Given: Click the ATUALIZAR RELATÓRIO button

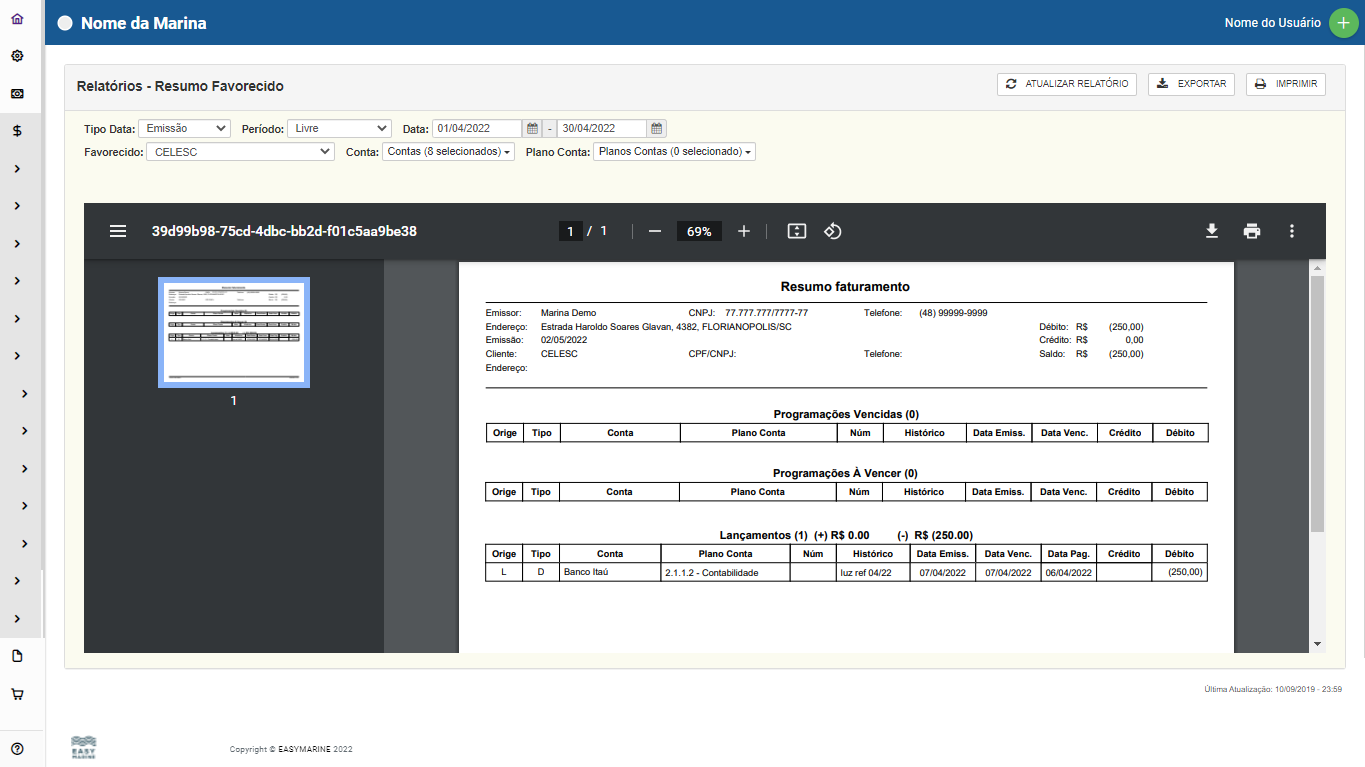Looking at the screenshot, I should (x=1066, y=84).
